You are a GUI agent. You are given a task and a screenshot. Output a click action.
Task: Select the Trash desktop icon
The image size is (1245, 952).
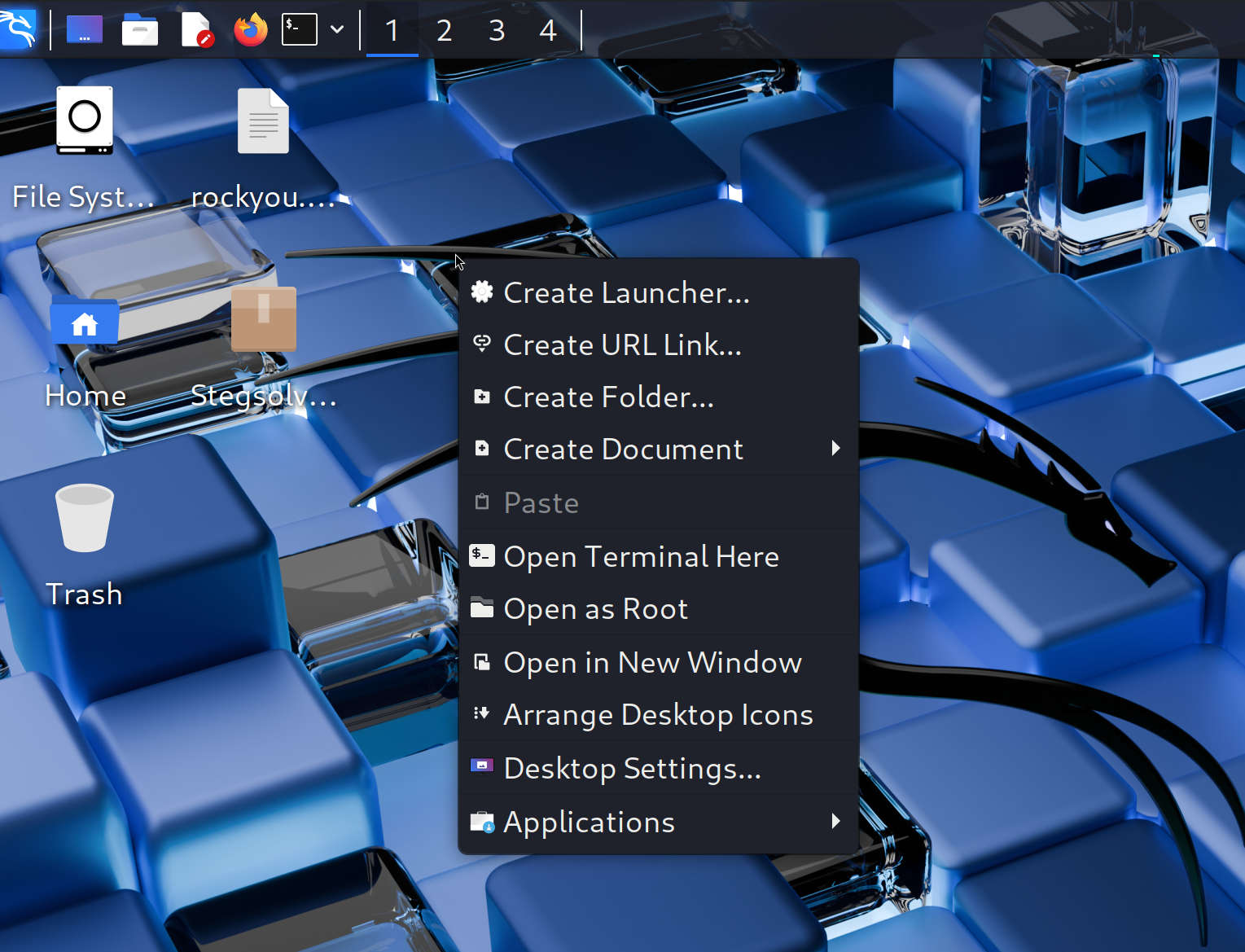84,519
